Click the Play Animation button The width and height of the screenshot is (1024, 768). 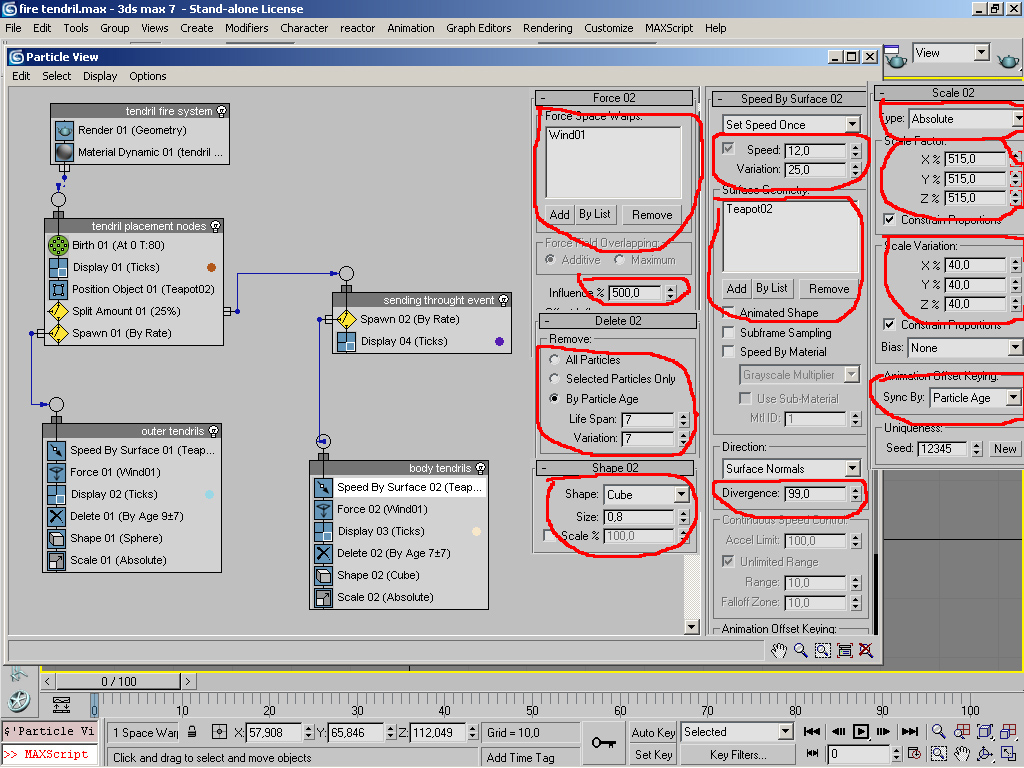pyautogui.click(x=861, y=732)
